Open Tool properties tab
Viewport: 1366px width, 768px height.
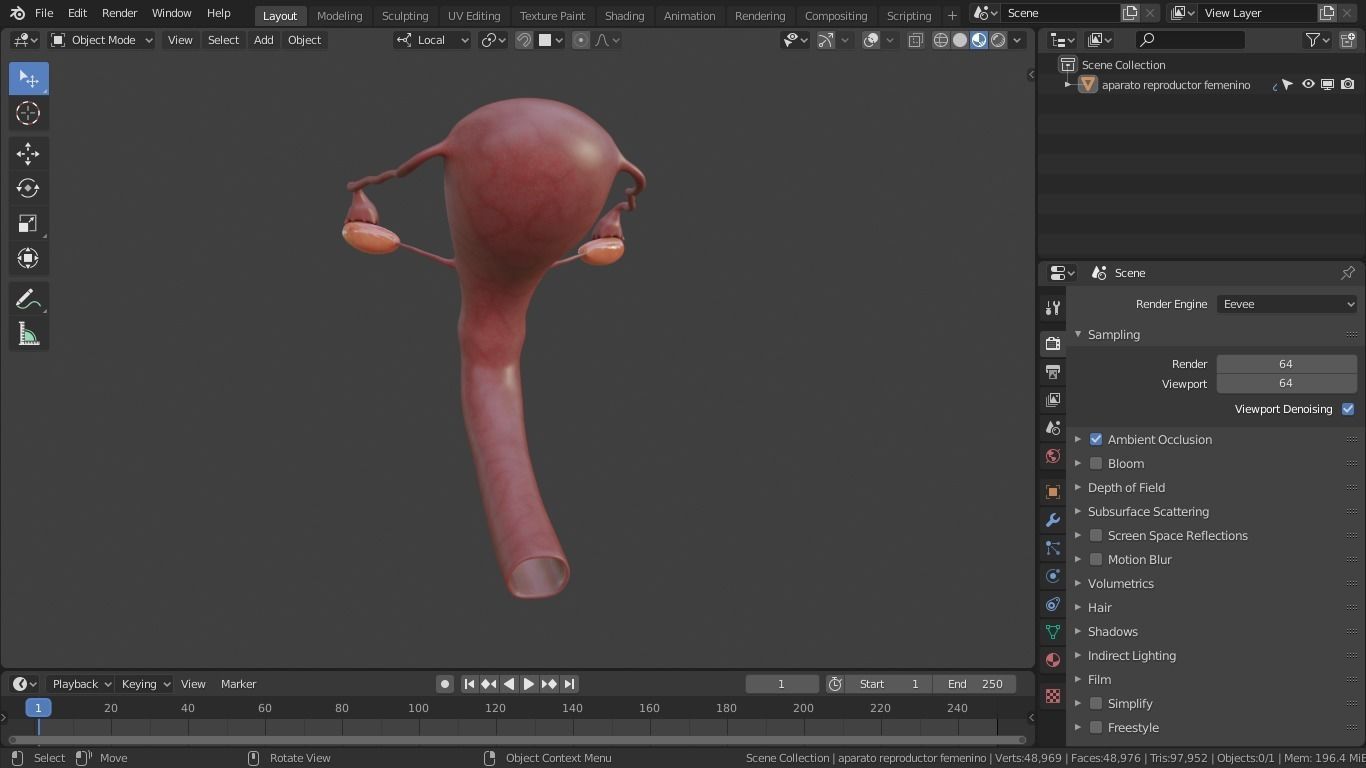1052,308
